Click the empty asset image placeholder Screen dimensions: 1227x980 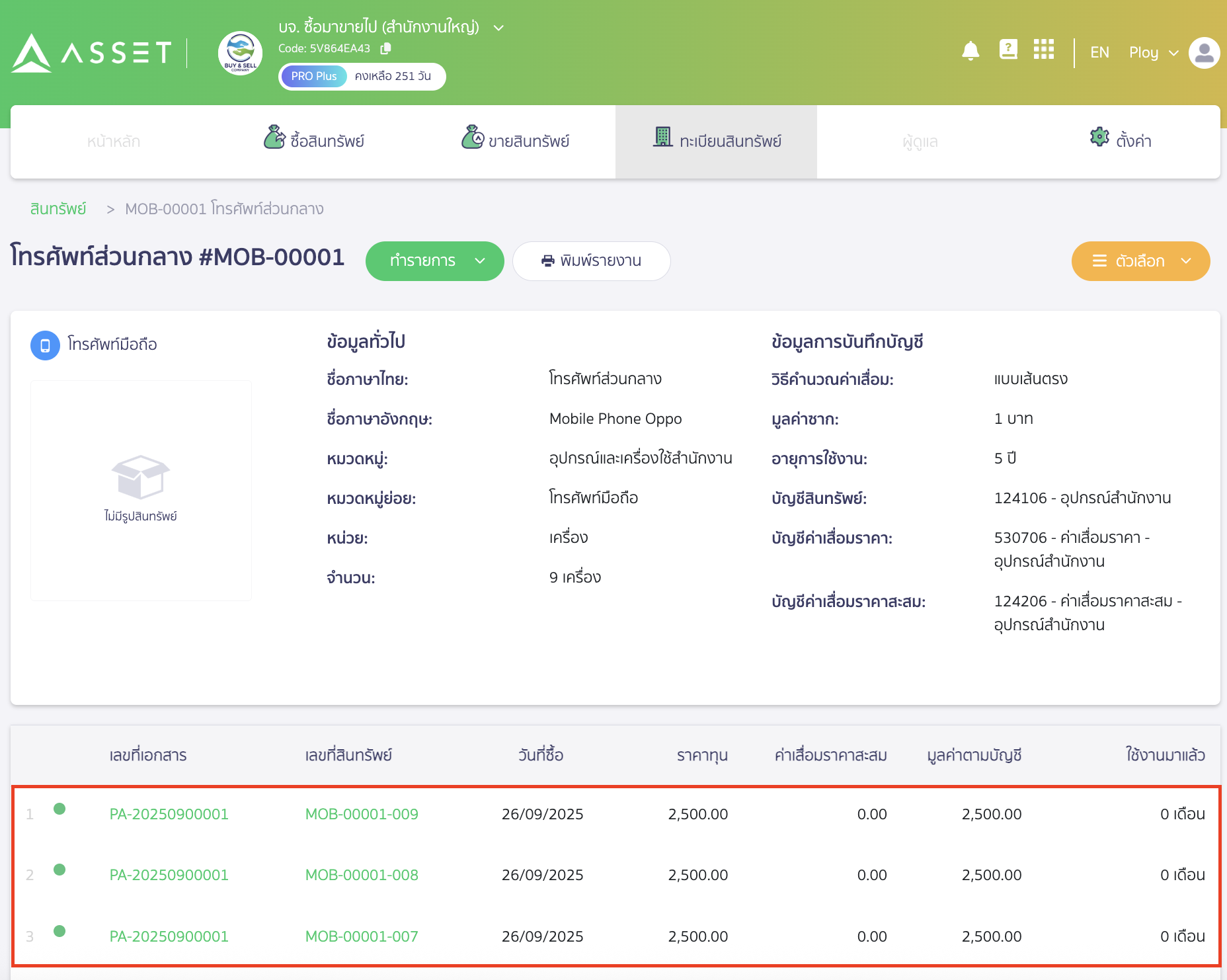[x=141, y=490]
